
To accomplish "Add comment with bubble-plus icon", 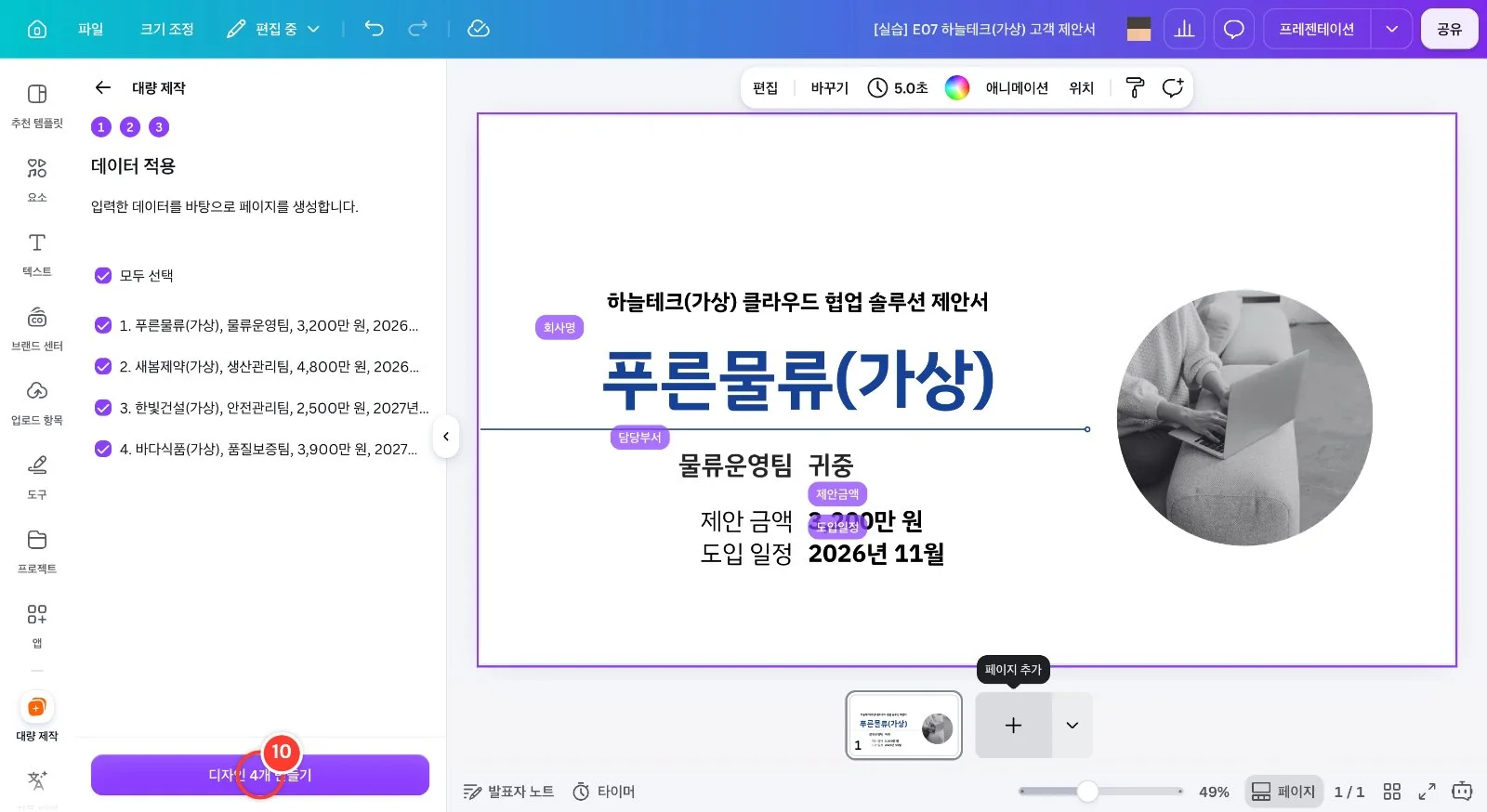I will (1173, 87).
